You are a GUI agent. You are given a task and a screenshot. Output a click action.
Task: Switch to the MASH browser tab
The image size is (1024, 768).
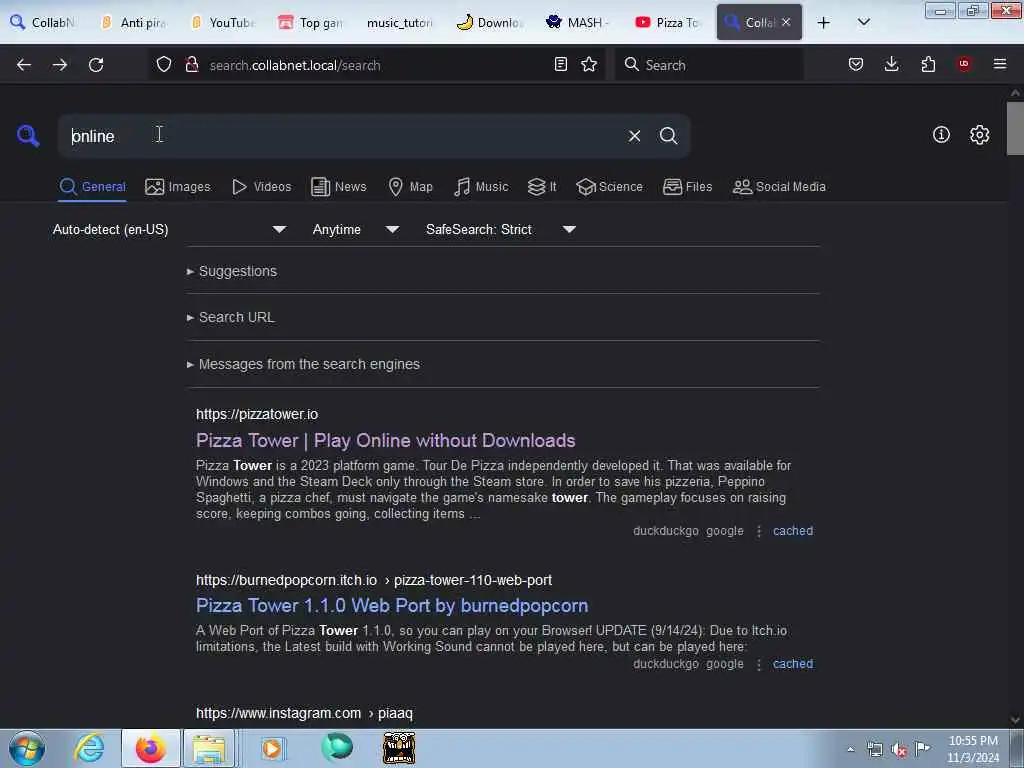pyautogui.click(x=577, y=23)
